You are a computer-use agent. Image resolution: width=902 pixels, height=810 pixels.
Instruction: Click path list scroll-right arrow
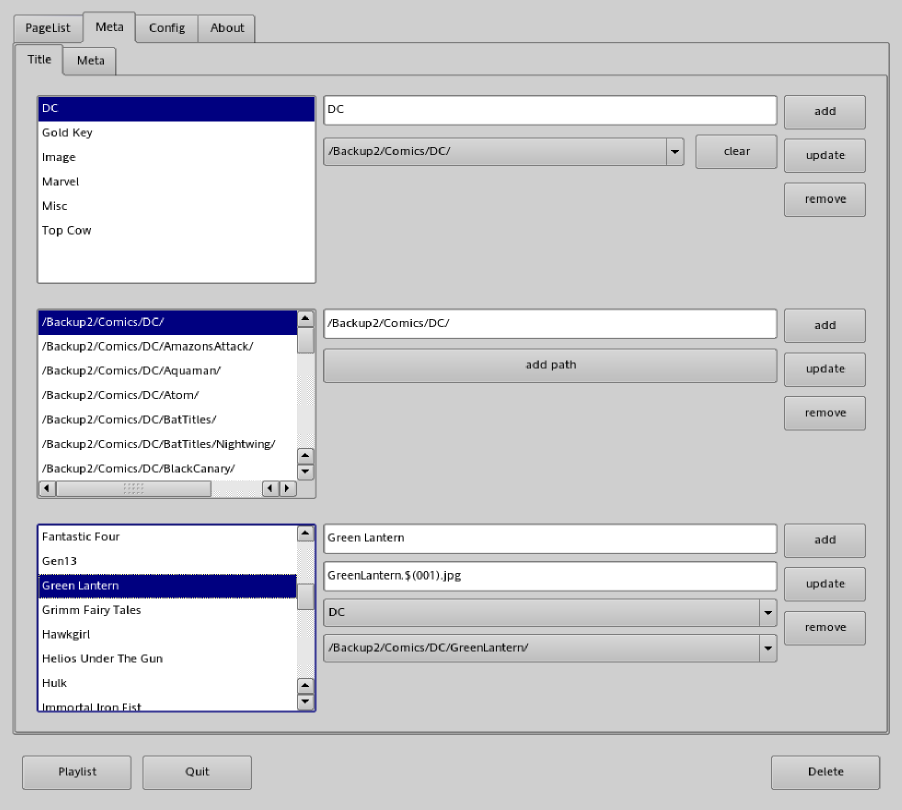(288, 489)
